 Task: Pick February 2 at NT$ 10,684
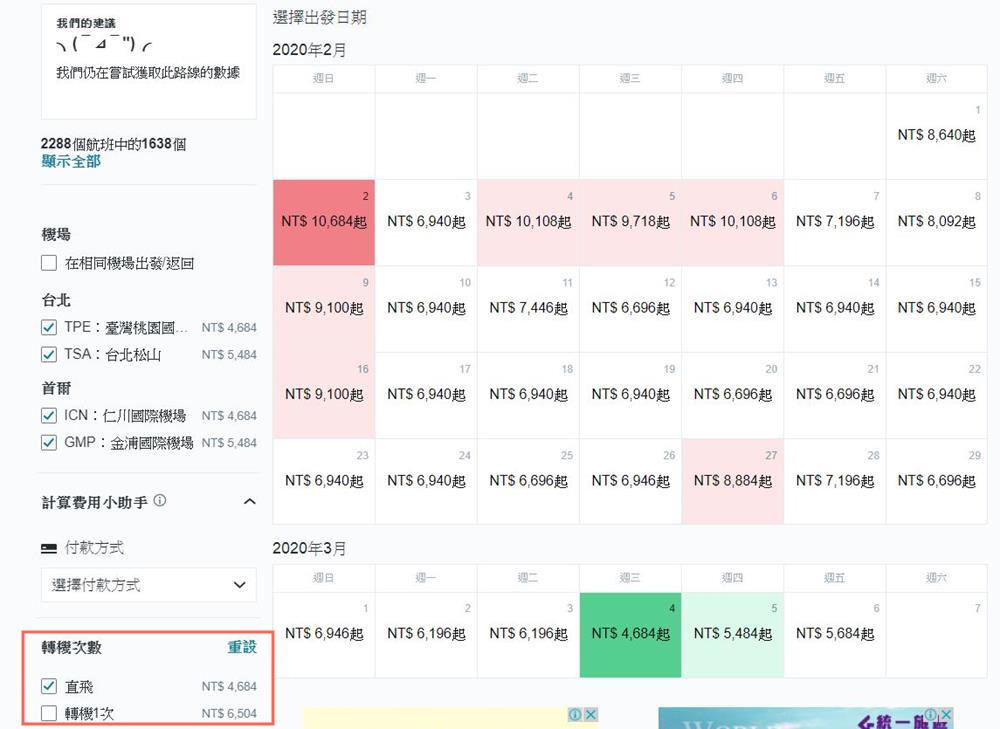coord(324,222)
